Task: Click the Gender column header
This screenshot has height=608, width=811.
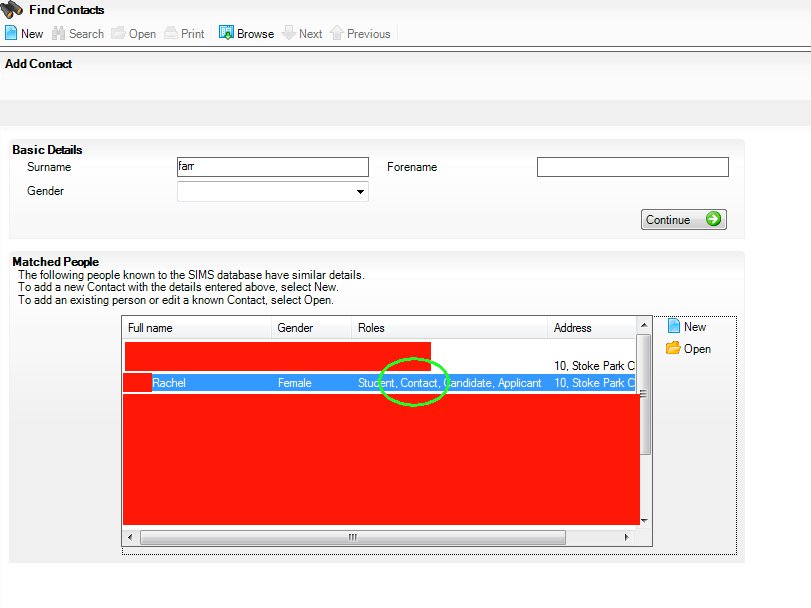Action: (311, 328)
